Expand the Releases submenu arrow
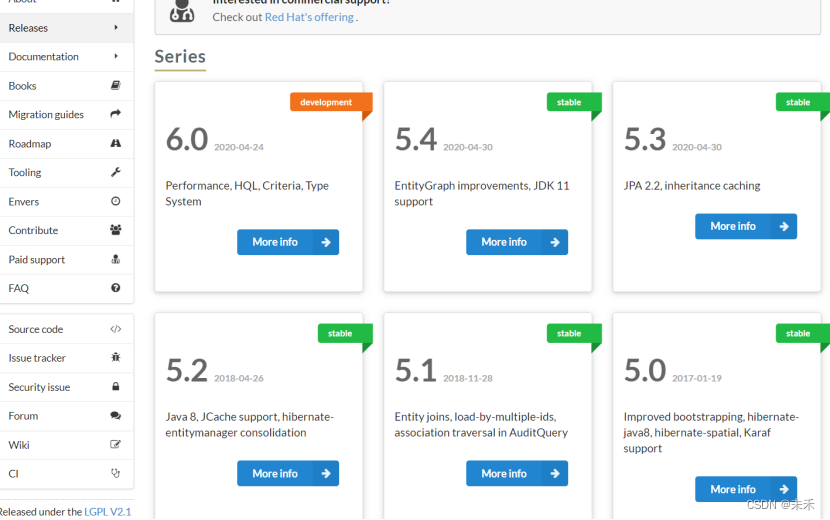The width and height of the screenshot is (830, 520). (x=116, y=28)
